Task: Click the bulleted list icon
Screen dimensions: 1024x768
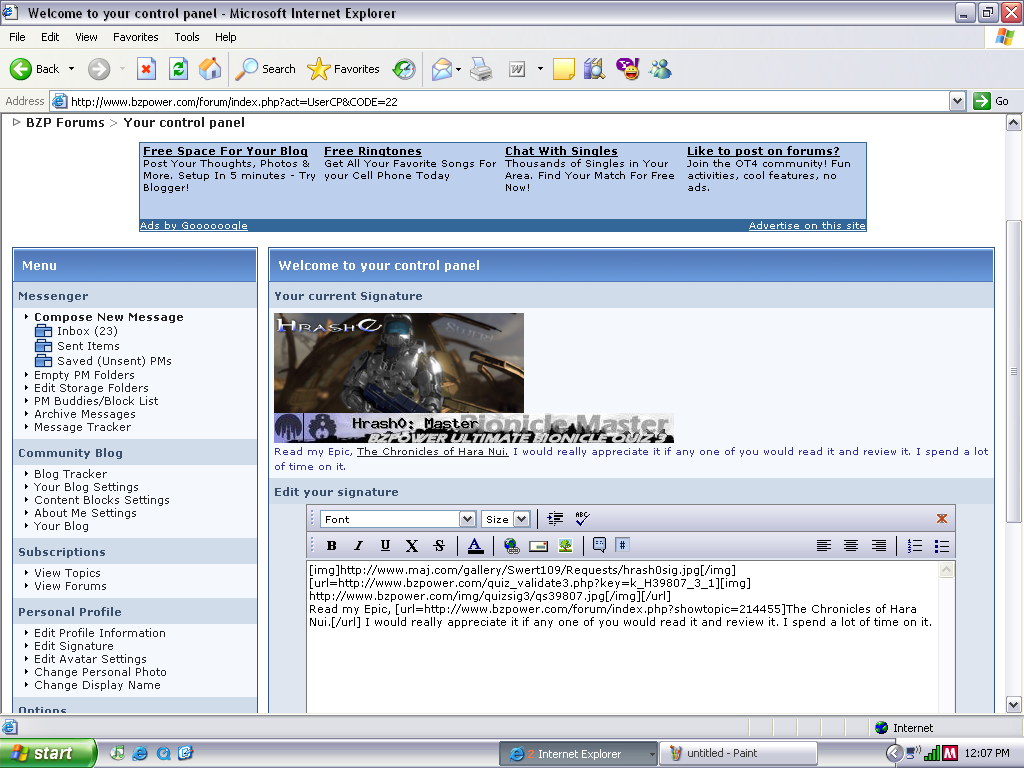Action: pyautogui.click(x=941, y=546)
